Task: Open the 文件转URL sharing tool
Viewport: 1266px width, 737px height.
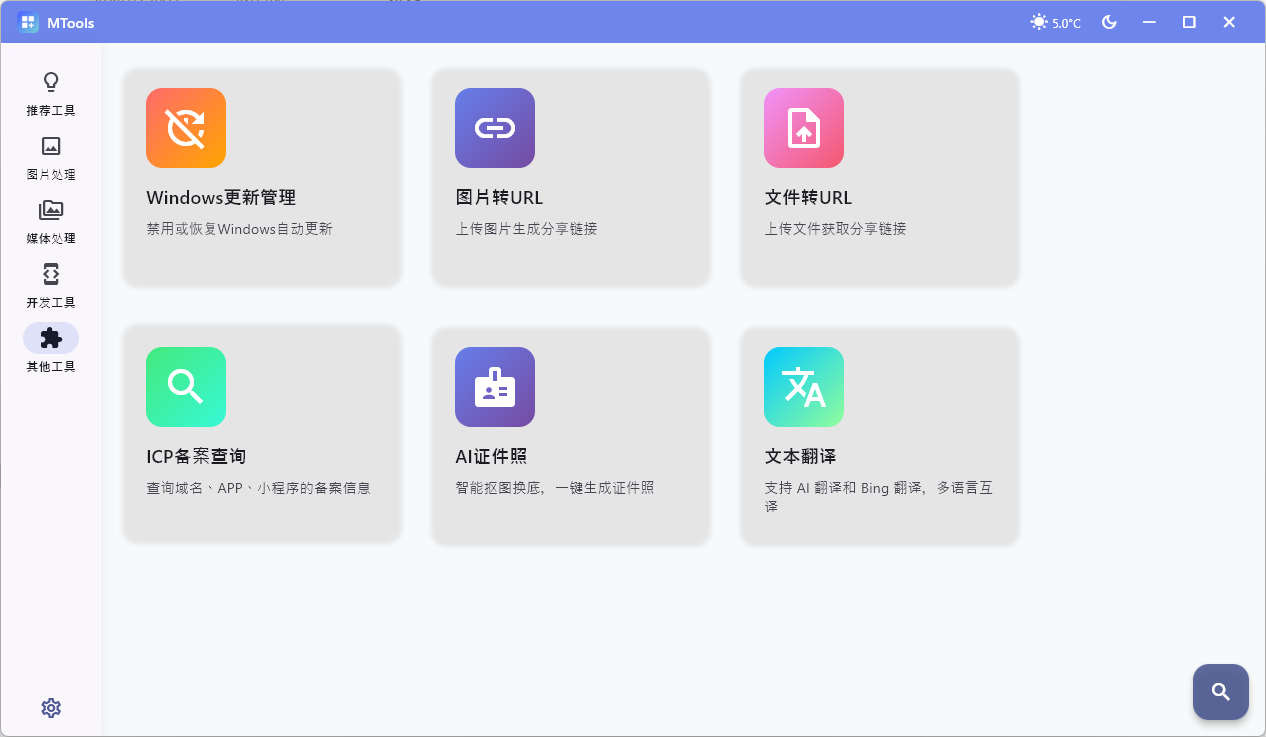Action: 879,177
